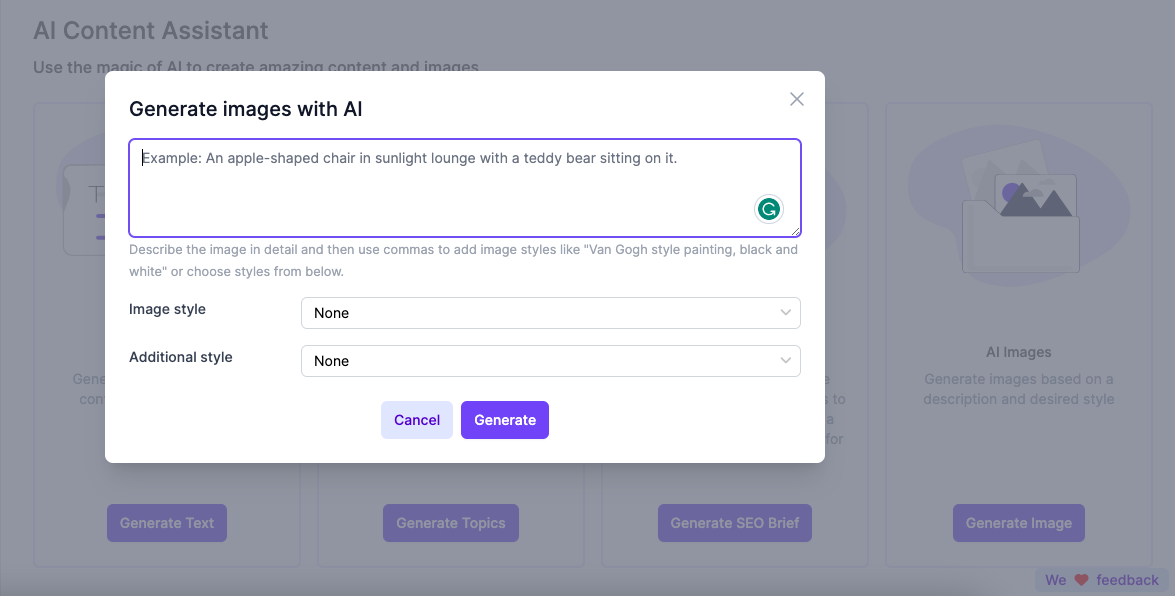Click the text area resize handle

796,232
